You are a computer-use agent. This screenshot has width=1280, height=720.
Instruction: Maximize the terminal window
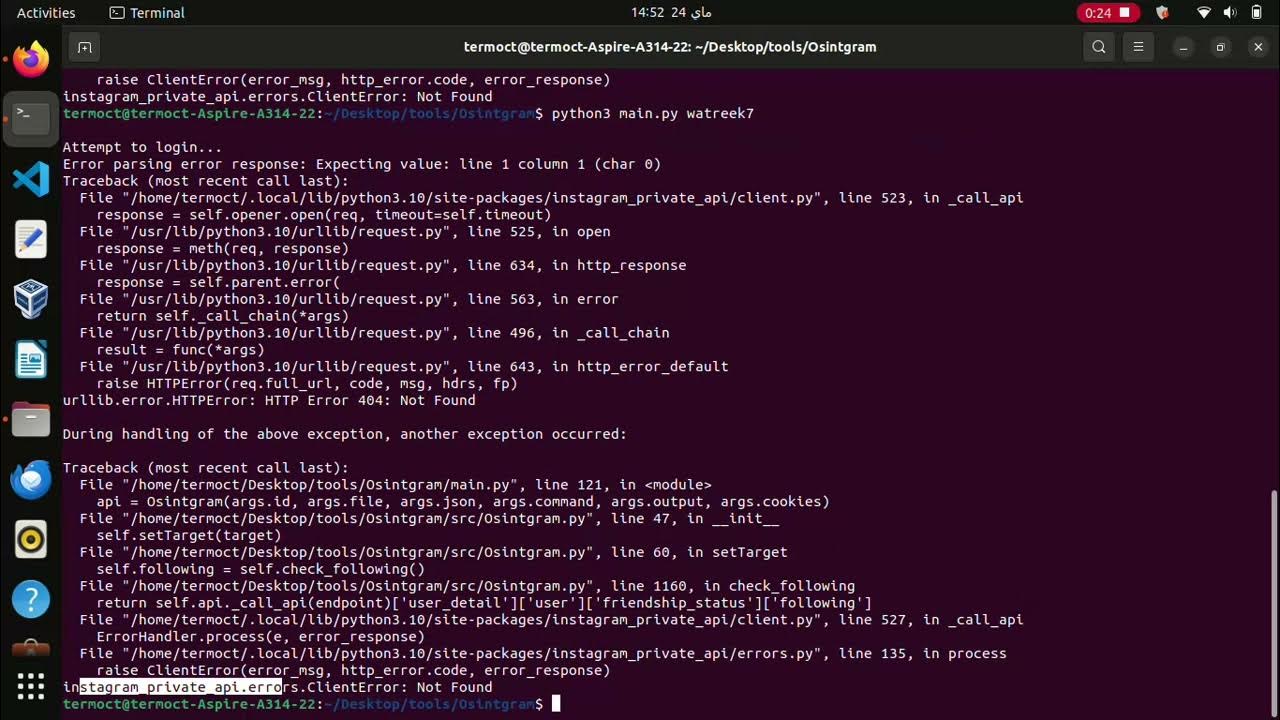click(1220, 47)
